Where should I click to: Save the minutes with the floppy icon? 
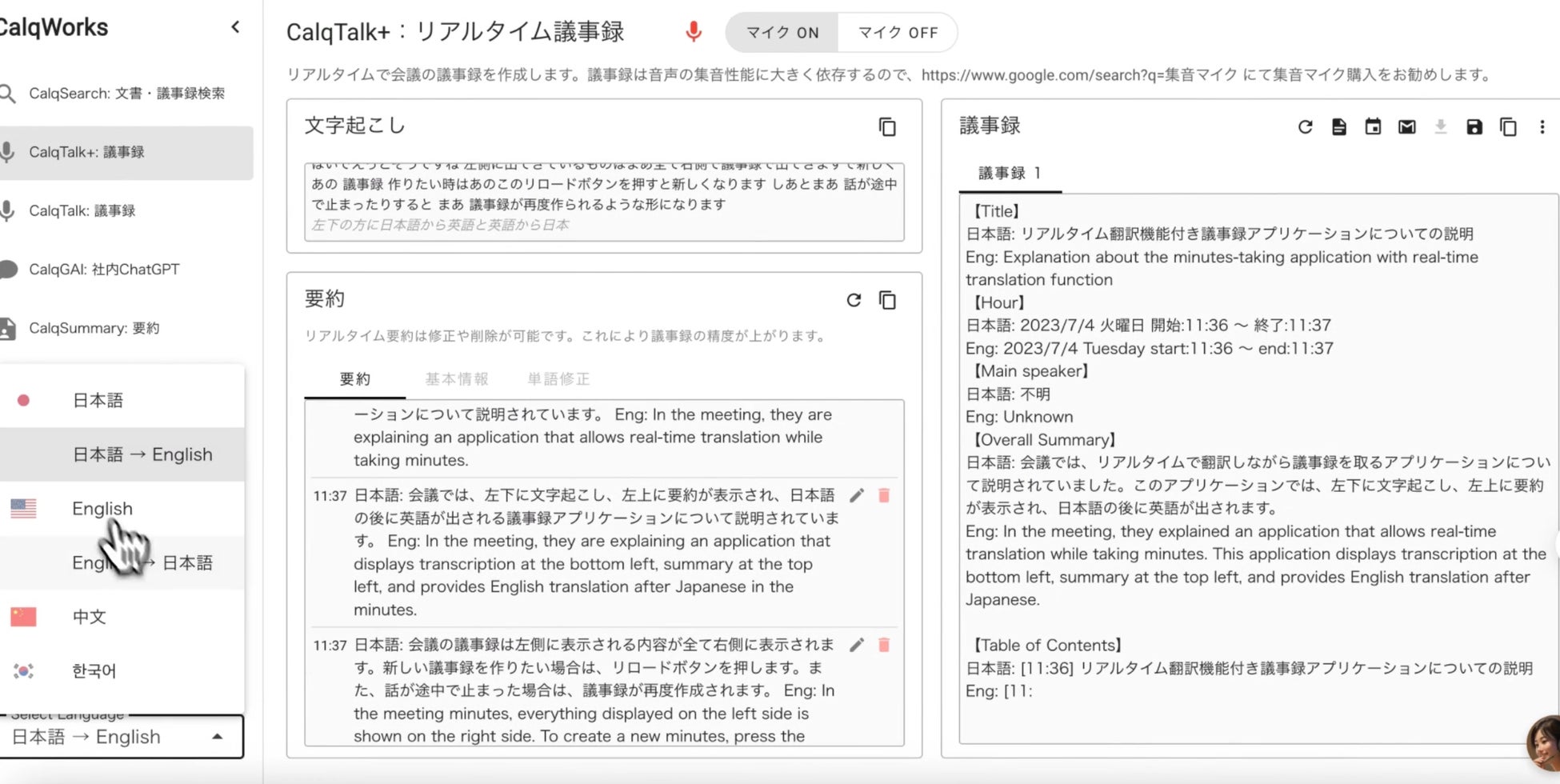point(1474,126)
